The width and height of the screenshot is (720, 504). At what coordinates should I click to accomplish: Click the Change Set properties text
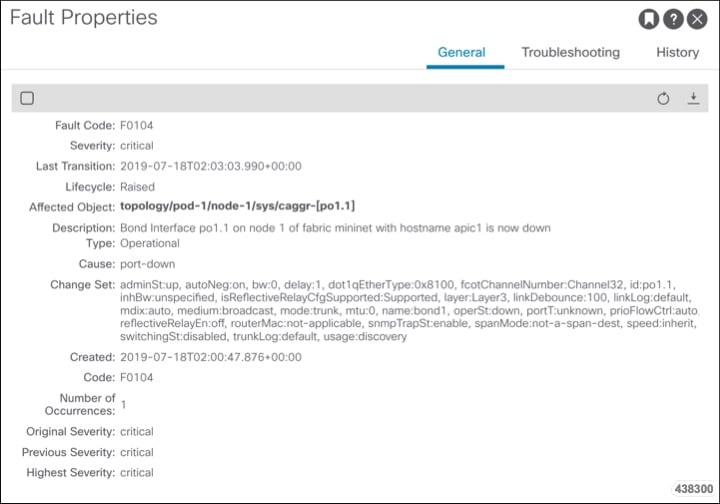409,310
